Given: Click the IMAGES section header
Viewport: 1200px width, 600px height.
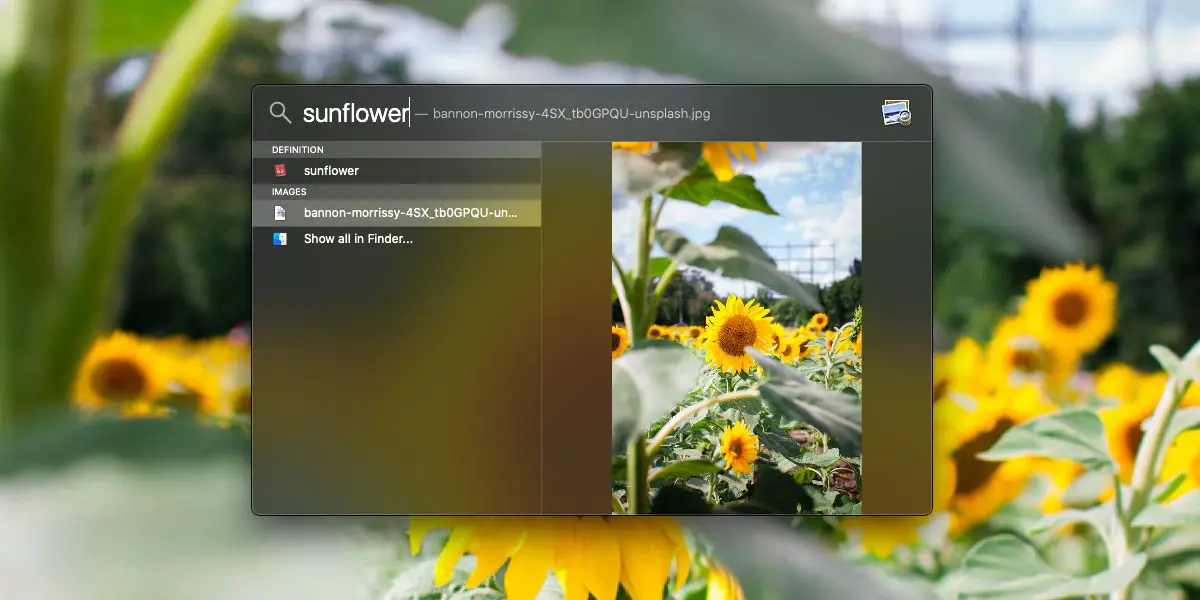Looking at the screenshot, I should point(289,192).
